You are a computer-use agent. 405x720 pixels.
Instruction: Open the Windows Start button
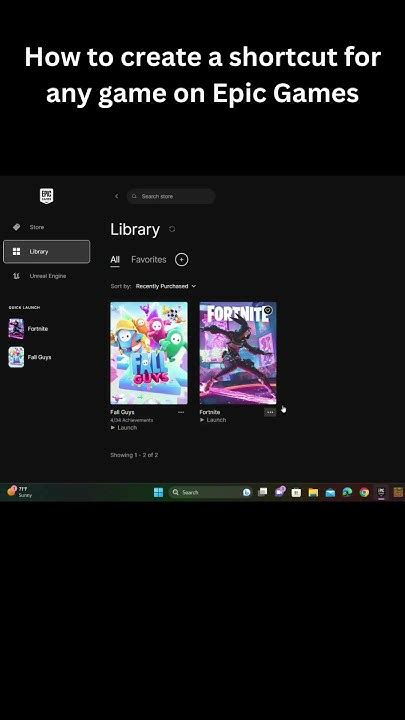point(158,492)
